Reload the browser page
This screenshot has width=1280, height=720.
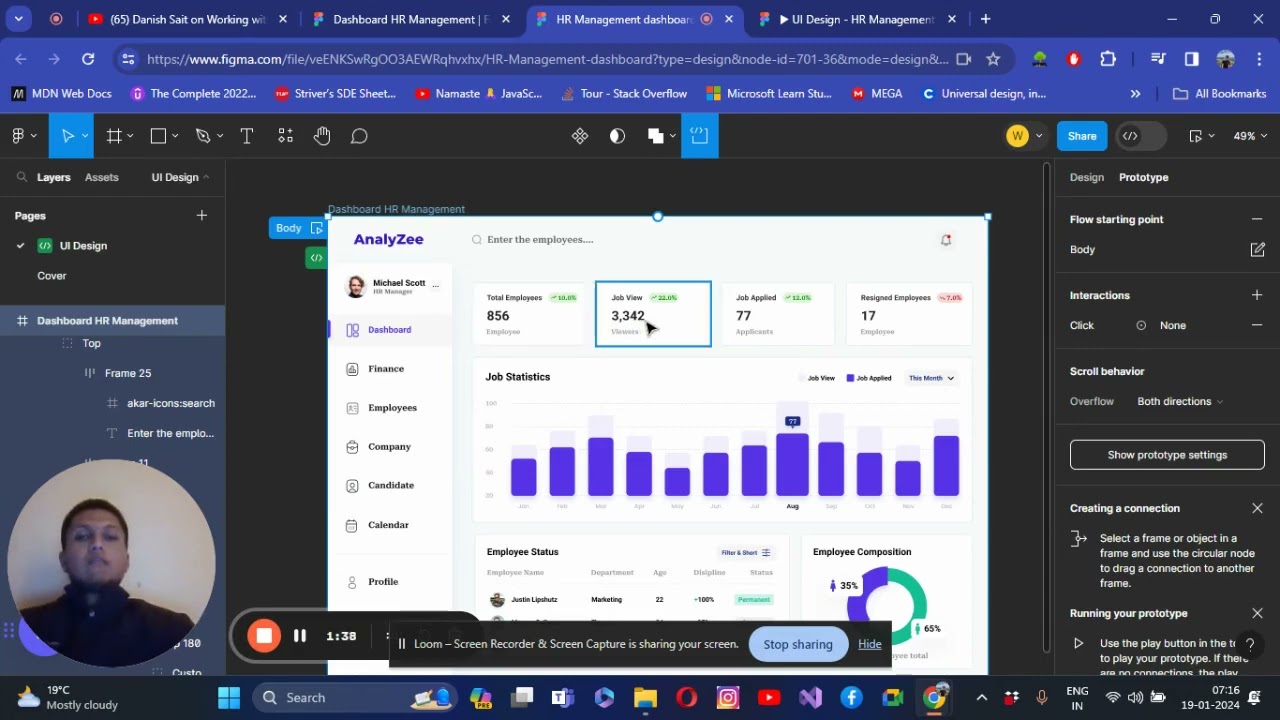(88, 59)
